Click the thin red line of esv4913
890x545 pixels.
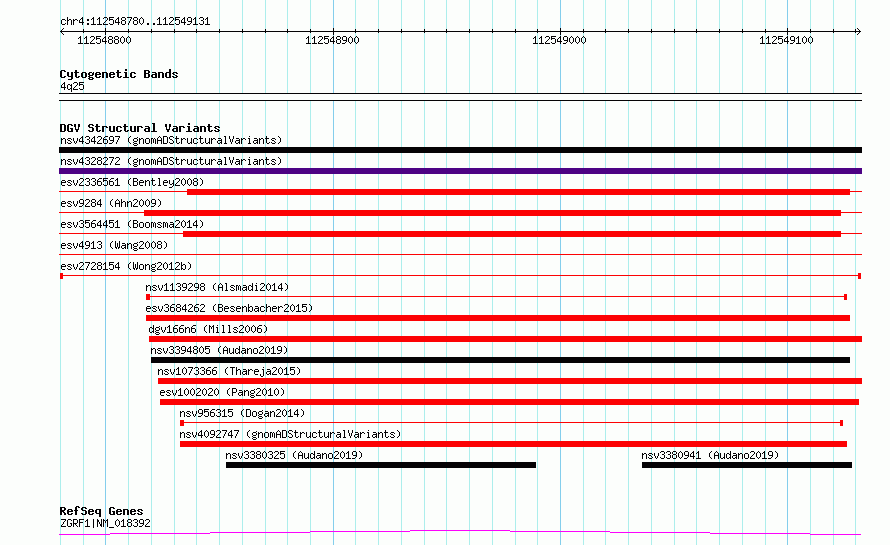[460, 254]
